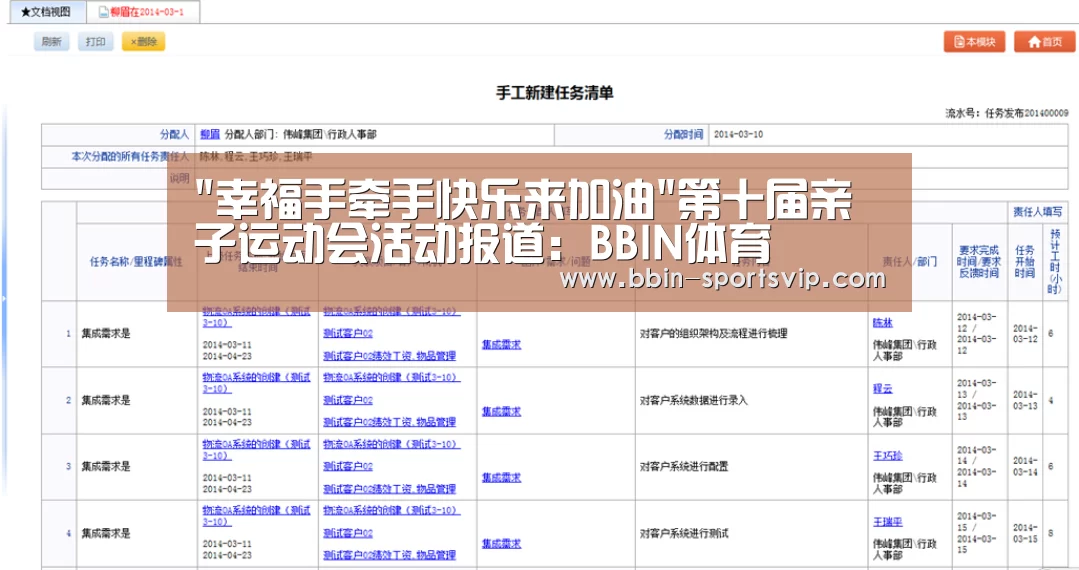Open row 2 third-column 物流OA系统的创建（测试3-10） link
This screenshot has width=1079, height=570.
(x=392, y=377)
